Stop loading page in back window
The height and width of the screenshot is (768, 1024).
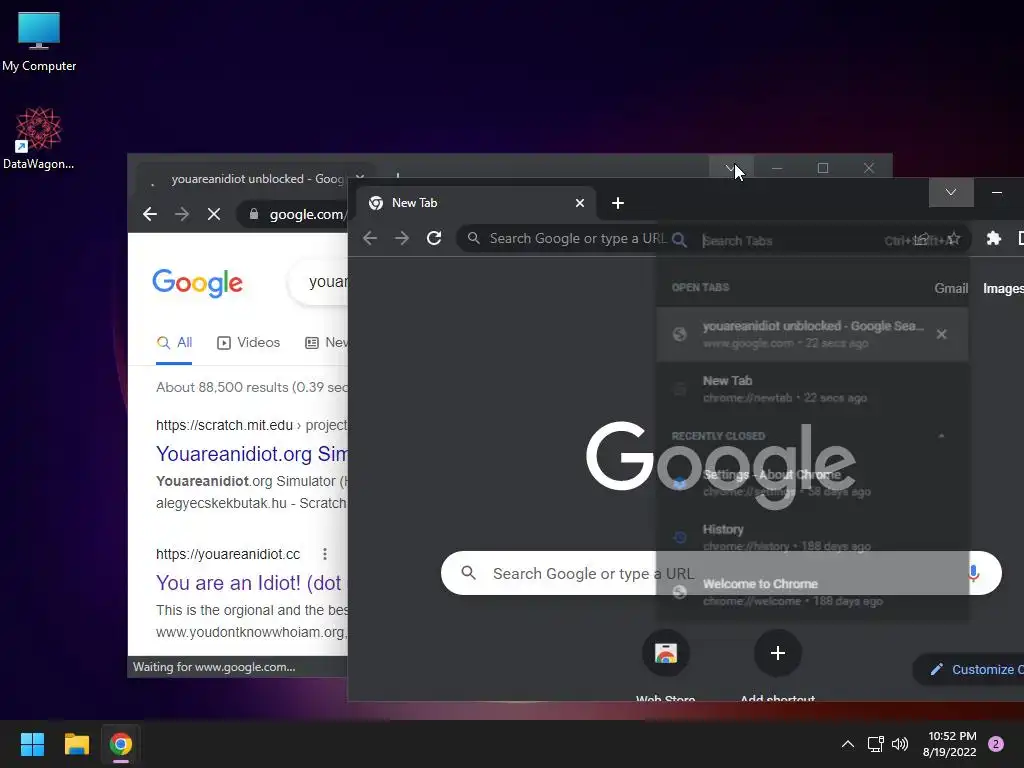tap(214, 214)
